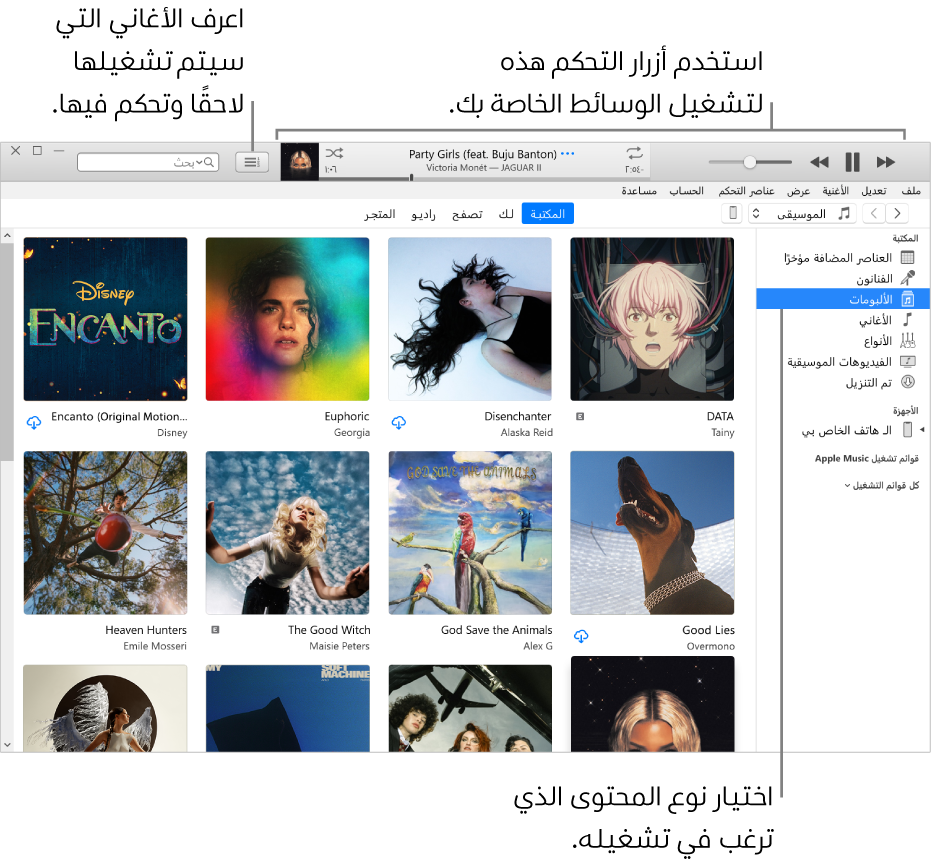Pause the current song

[x=852, y=162]
